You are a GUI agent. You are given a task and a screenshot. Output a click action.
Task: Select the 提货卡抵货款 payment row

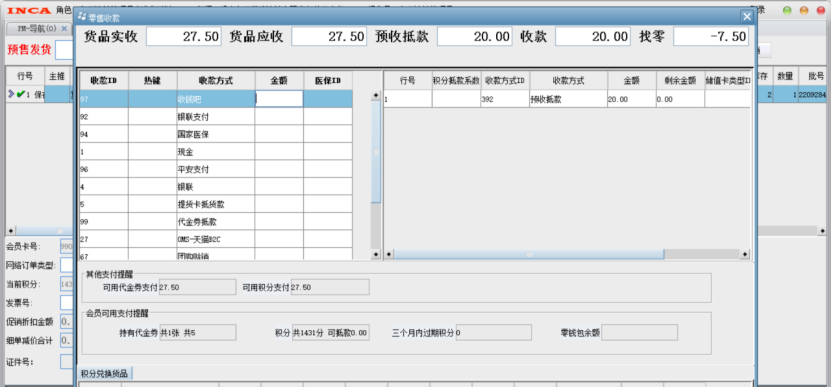pos(216,204)
